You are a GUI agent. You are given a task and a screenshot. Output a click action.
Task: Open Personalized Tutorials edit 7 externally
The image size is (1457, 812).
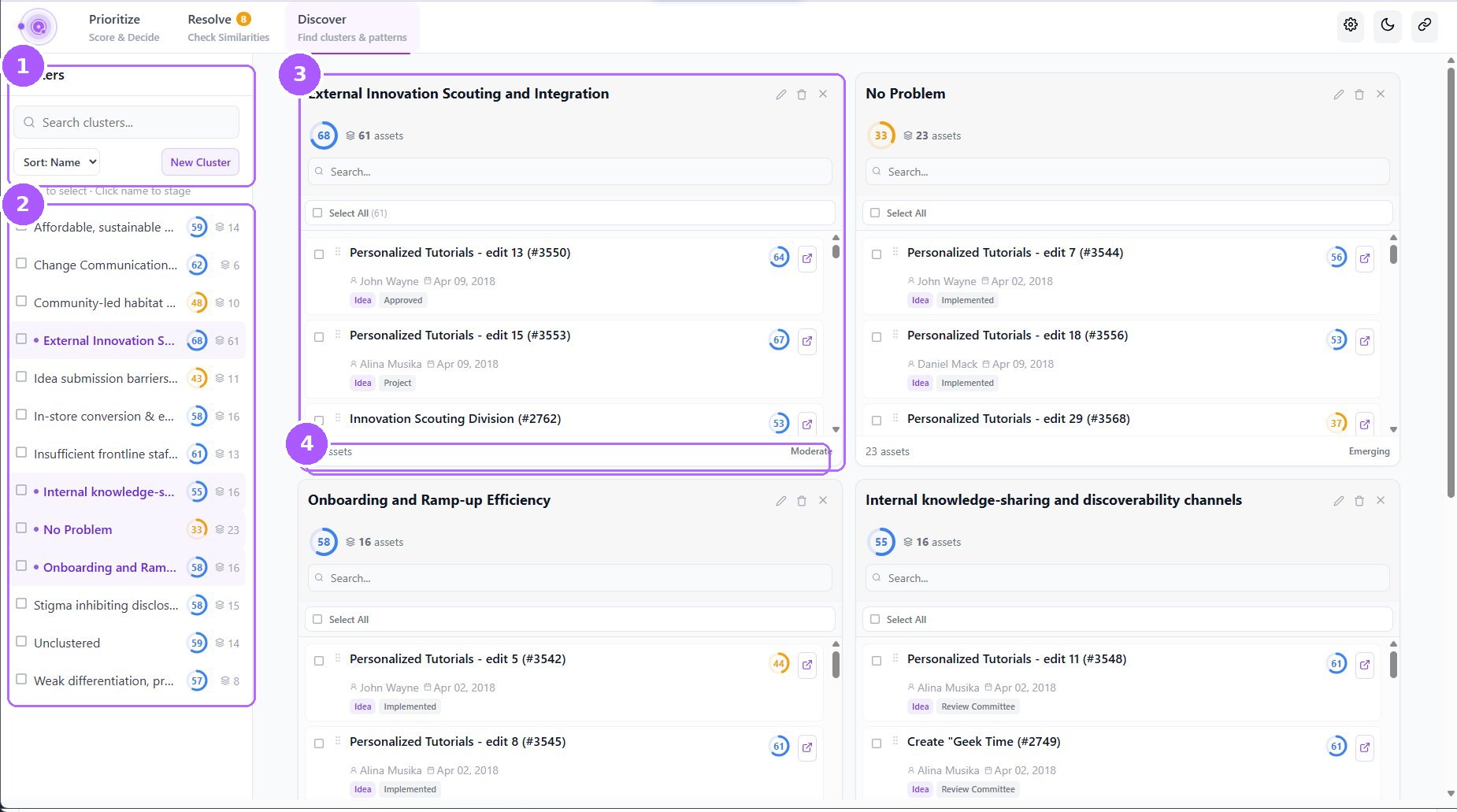coord(1365,258)
